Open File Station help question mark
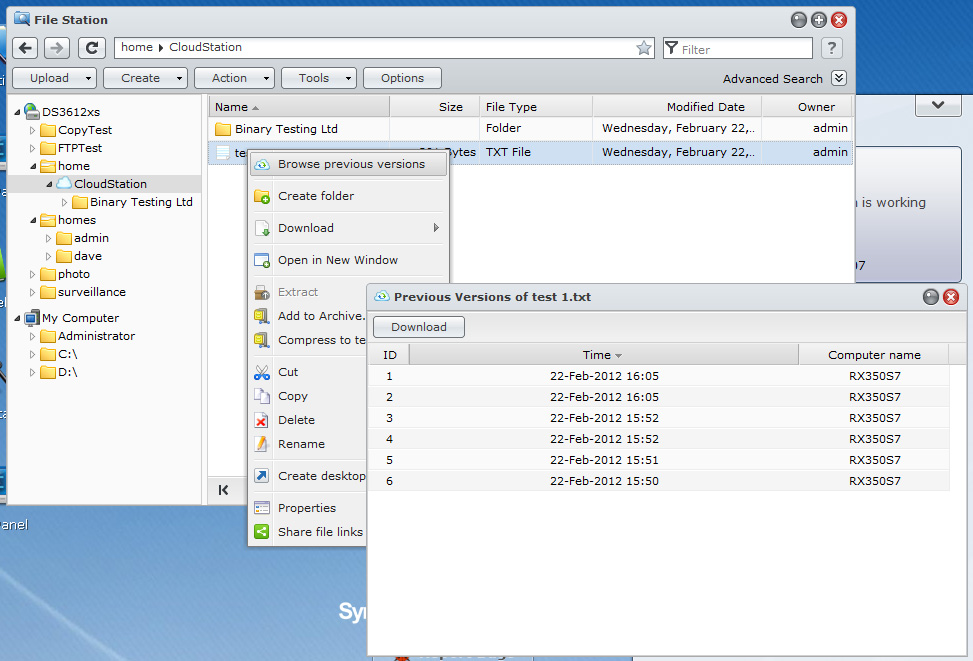This screenshot has width=973, height=661. point(832,48)
